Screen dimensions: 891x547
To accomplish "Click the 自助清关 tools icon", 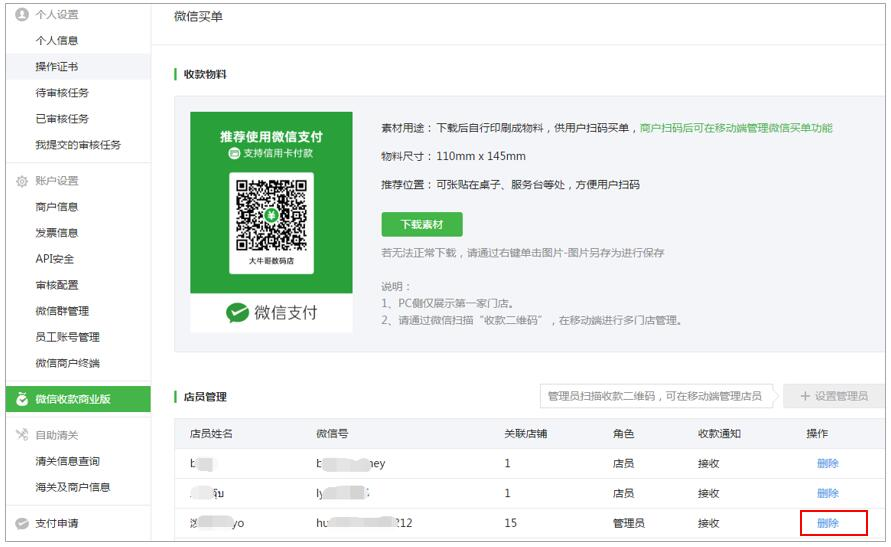I will (22, 435).
